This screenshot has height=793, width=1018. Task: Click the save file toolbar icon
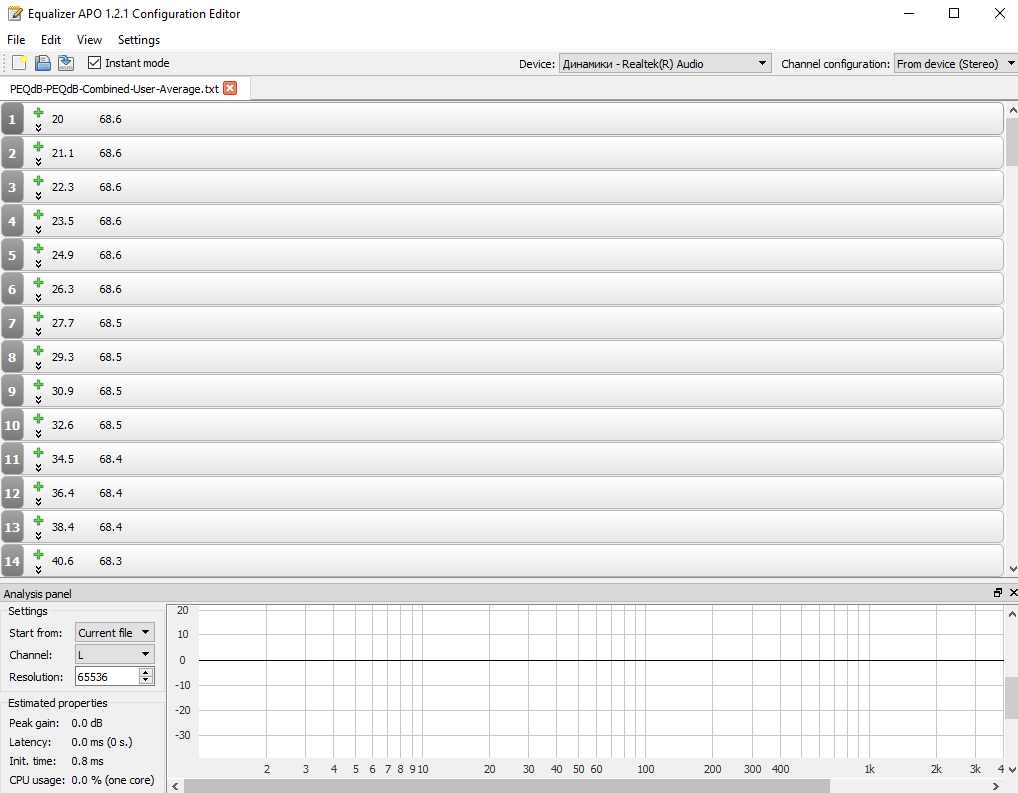pos(43,63)
